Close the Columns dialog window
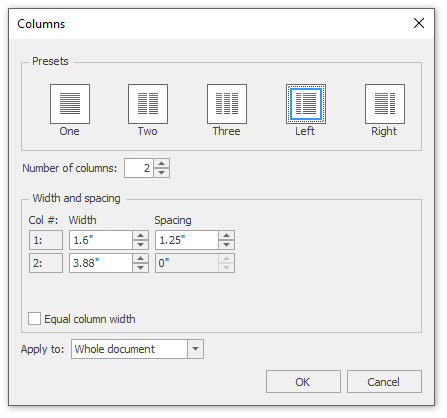This screenshot has height=418, width=447. pyautogui.click(x=419, y=23)
